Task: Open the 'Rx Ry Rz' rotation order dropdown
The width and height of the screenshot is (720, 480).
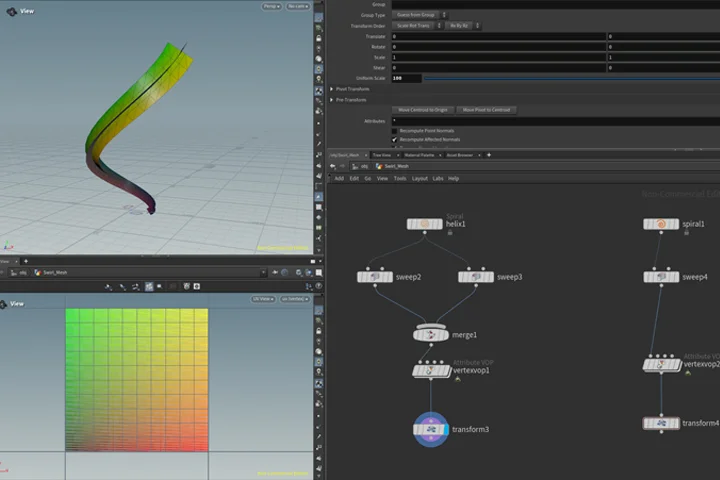Action: coord(462,26)
